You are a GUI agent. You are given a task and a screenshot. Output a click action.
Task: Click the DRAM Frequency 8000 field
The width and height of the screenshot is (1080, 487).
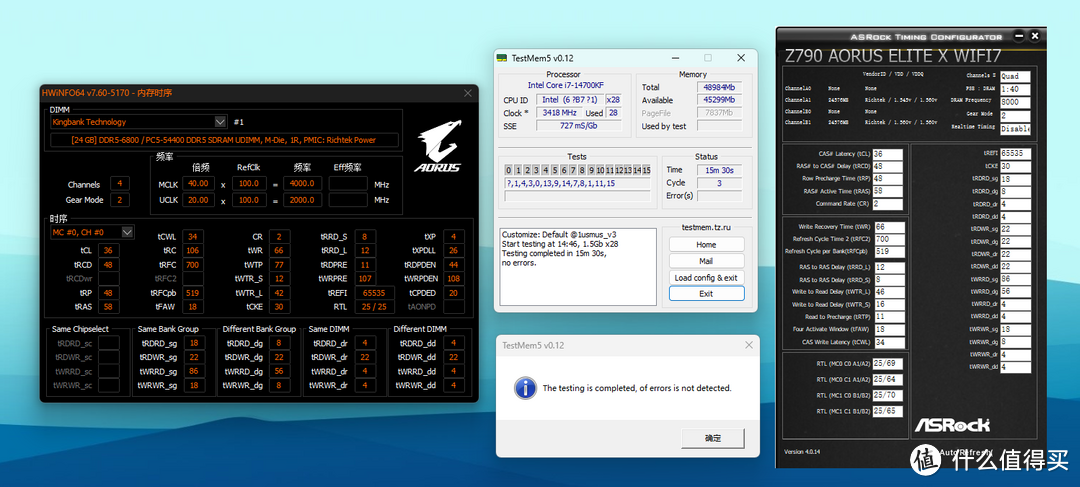point(1015,103)
